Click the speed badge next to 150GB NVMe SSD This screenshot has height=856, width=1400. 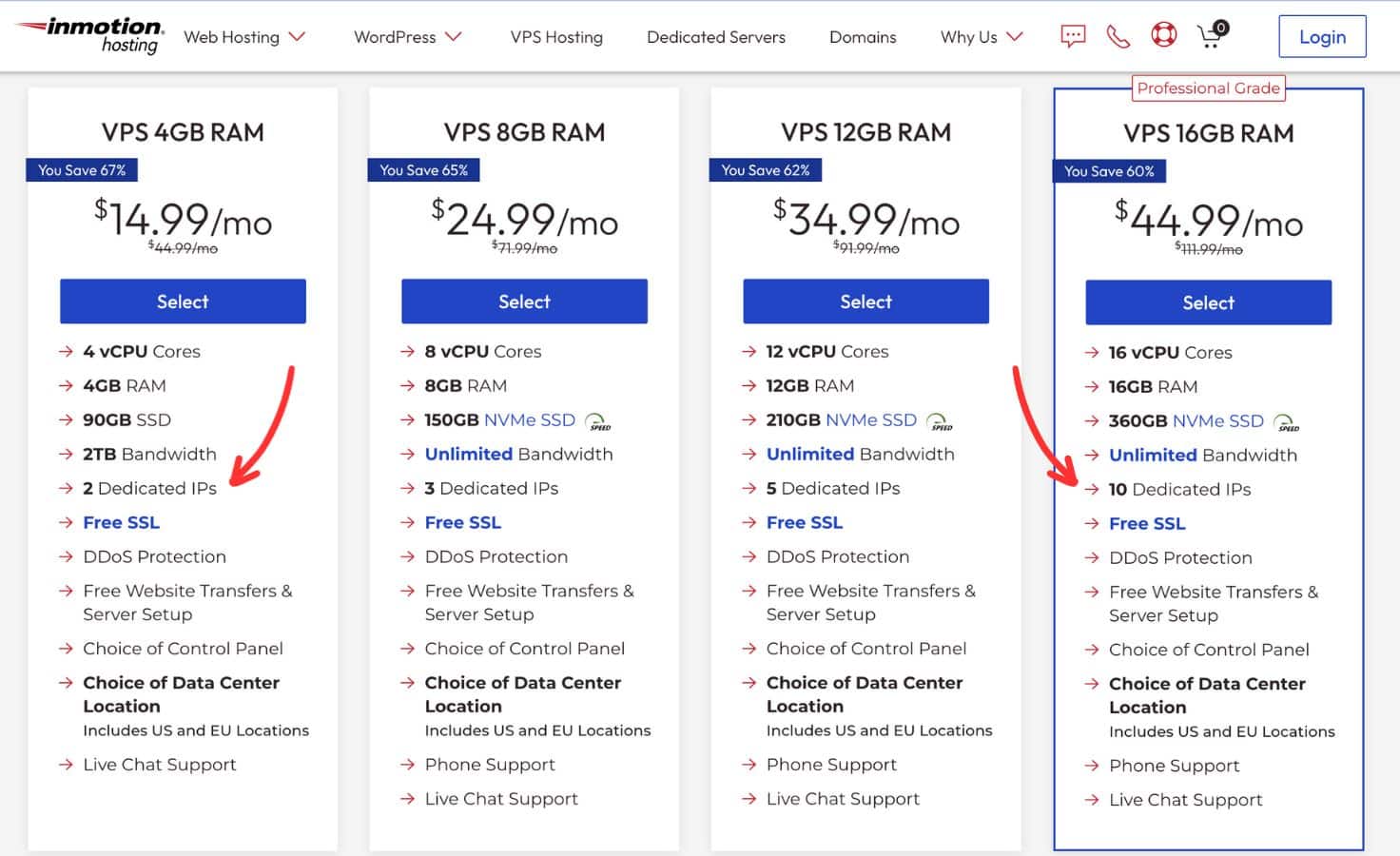point(598,421)
